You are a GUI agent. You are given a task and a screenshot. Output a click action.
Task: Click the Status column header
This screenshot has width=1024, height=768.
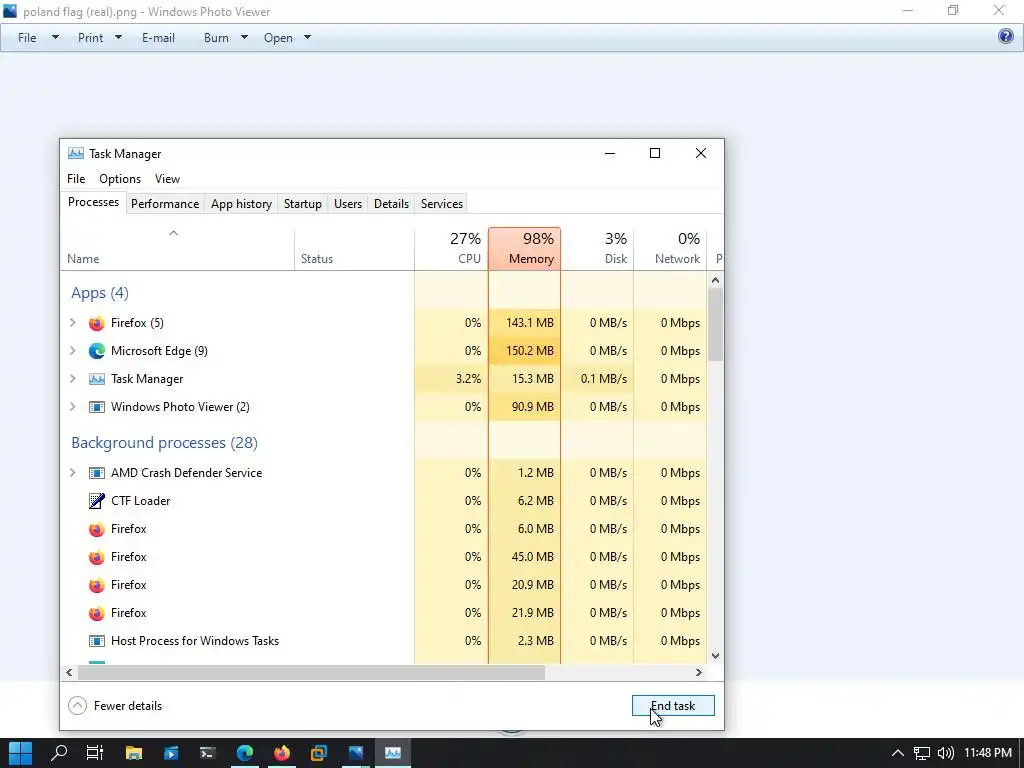tap(354, 249)
